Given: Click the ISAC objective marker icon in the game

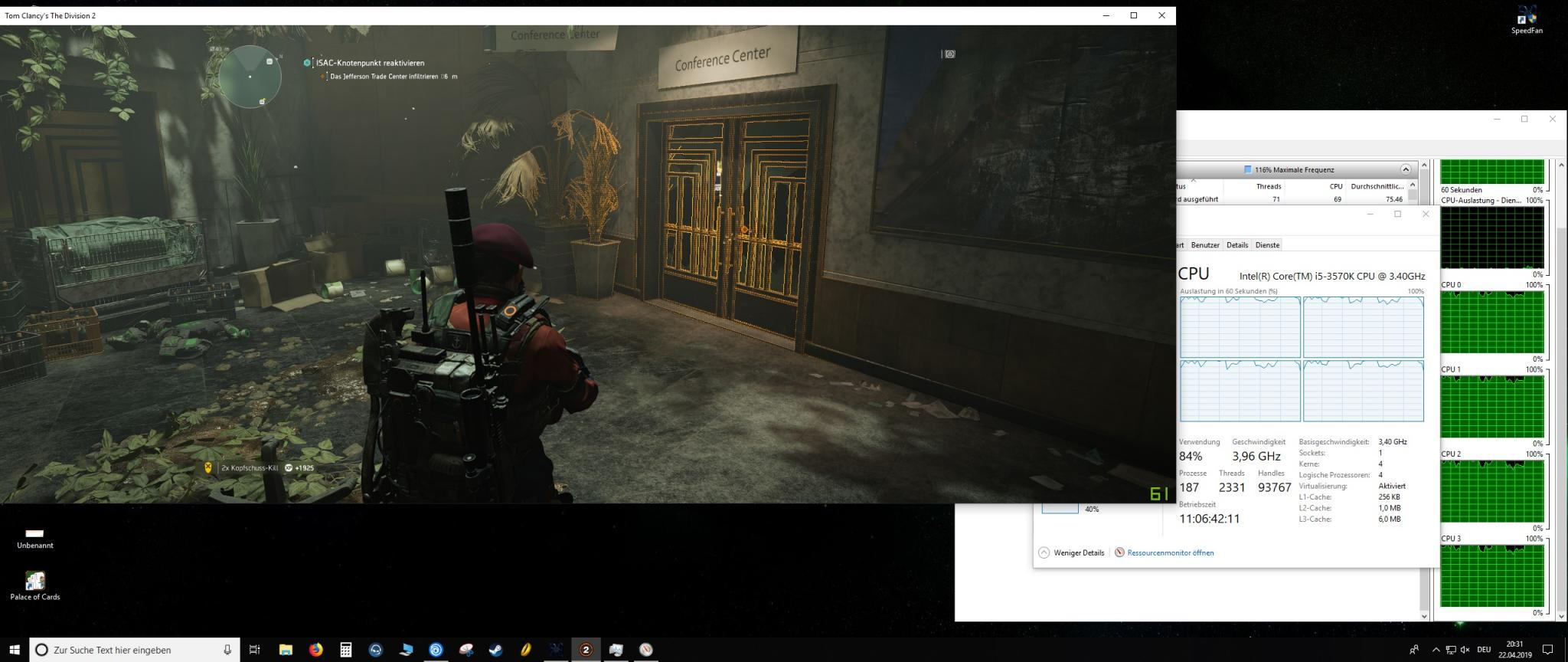Looking at the screenshot, I should click(x=307, y=63).
